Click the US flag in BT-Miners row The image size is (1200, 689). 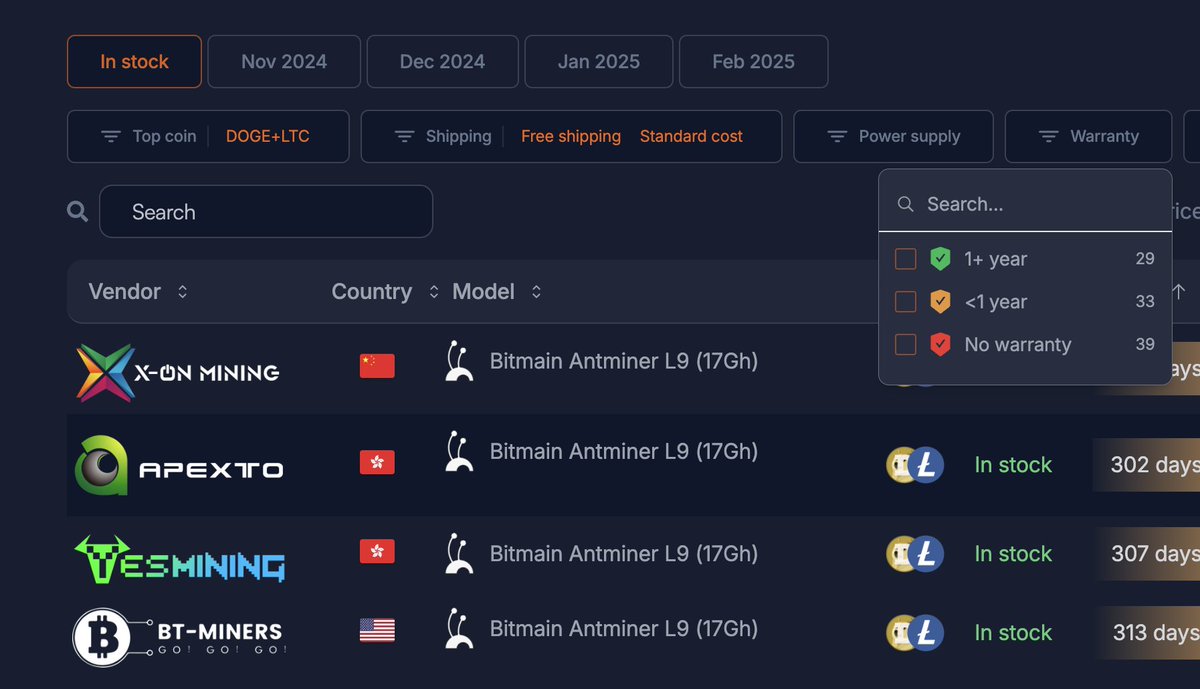coord(377,630)
